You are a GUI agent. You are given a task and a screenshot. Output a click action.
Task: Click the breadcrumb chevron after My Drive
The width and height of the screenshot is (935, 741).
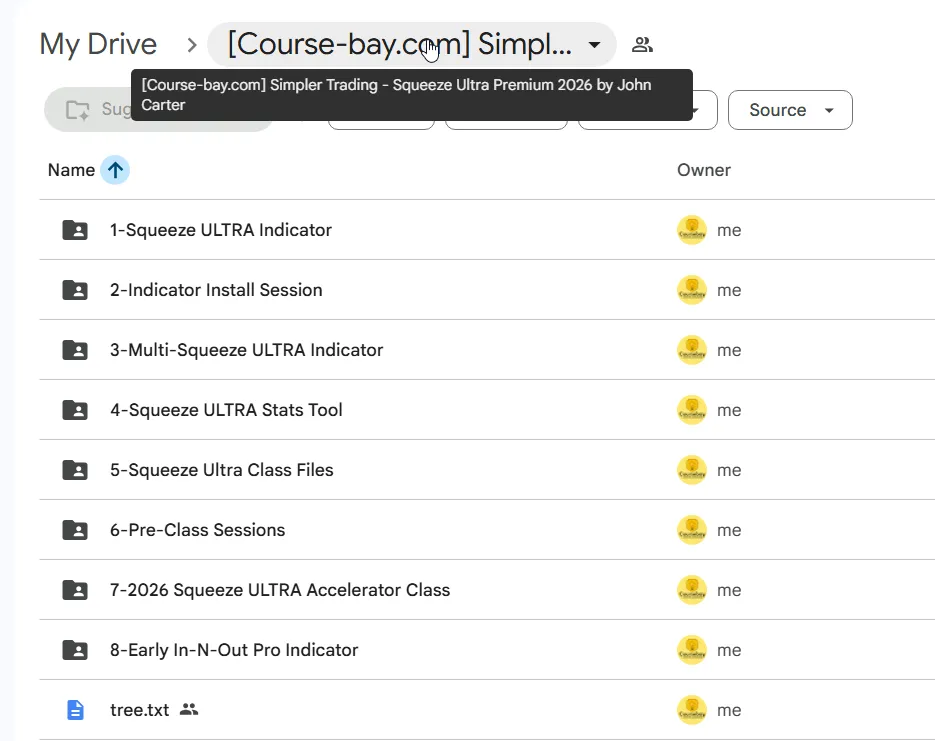[x=191, y=45]
